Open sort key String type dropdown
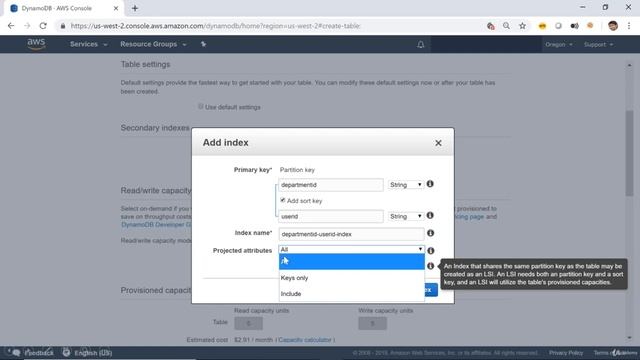The image size is (640, 360). (405, 216)
